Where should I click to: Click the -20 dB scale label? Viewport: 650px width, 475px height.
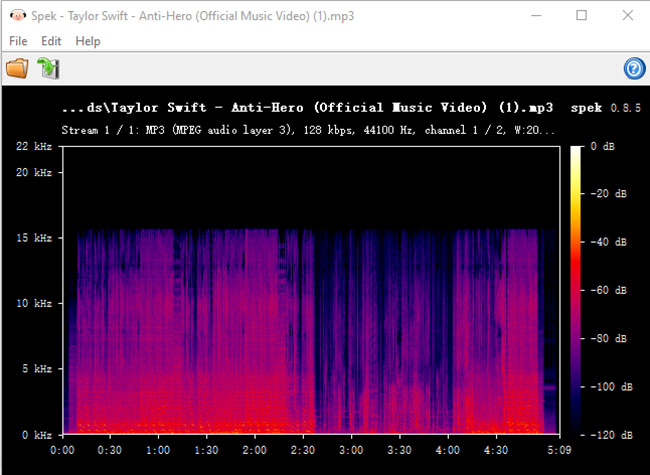[608, 194]
